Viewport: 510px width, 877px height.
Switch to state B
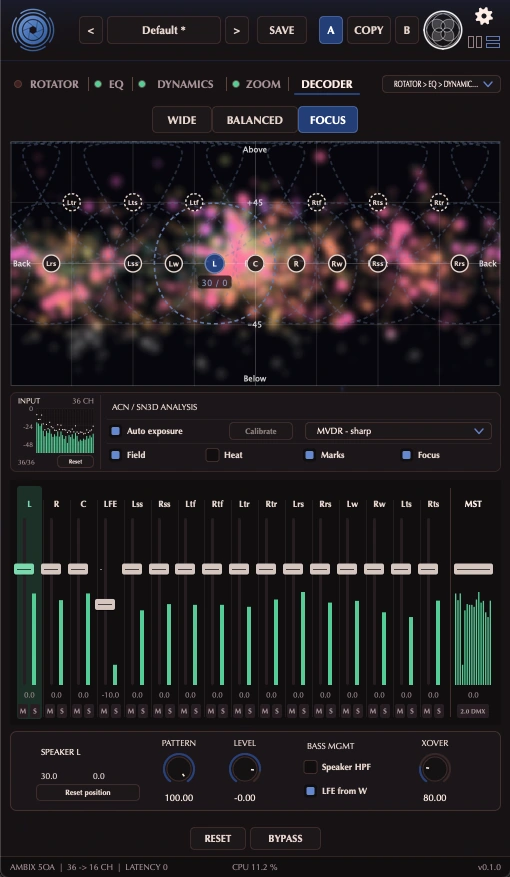click(x=407, y=30)
